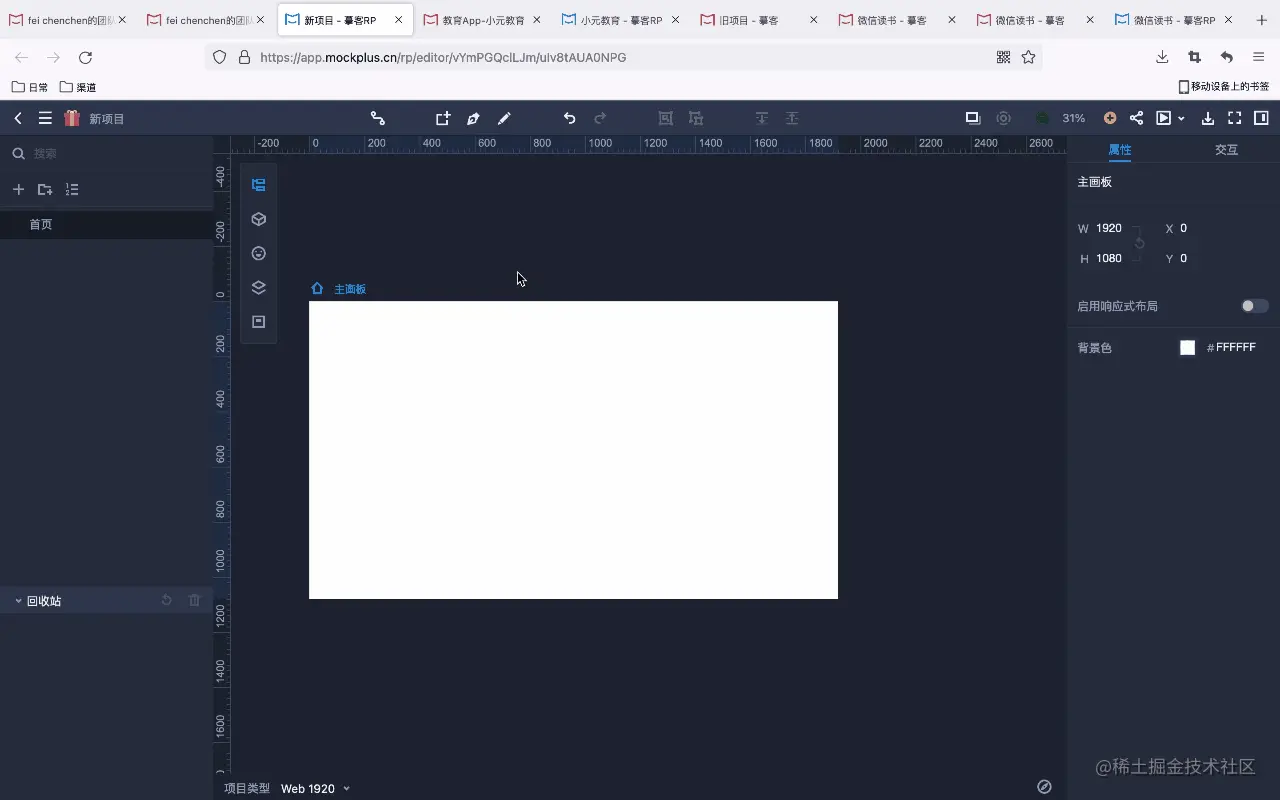Click the 31% zoom level
The width and height of the screenshot is (1280, 800).
pos(1074,118)
